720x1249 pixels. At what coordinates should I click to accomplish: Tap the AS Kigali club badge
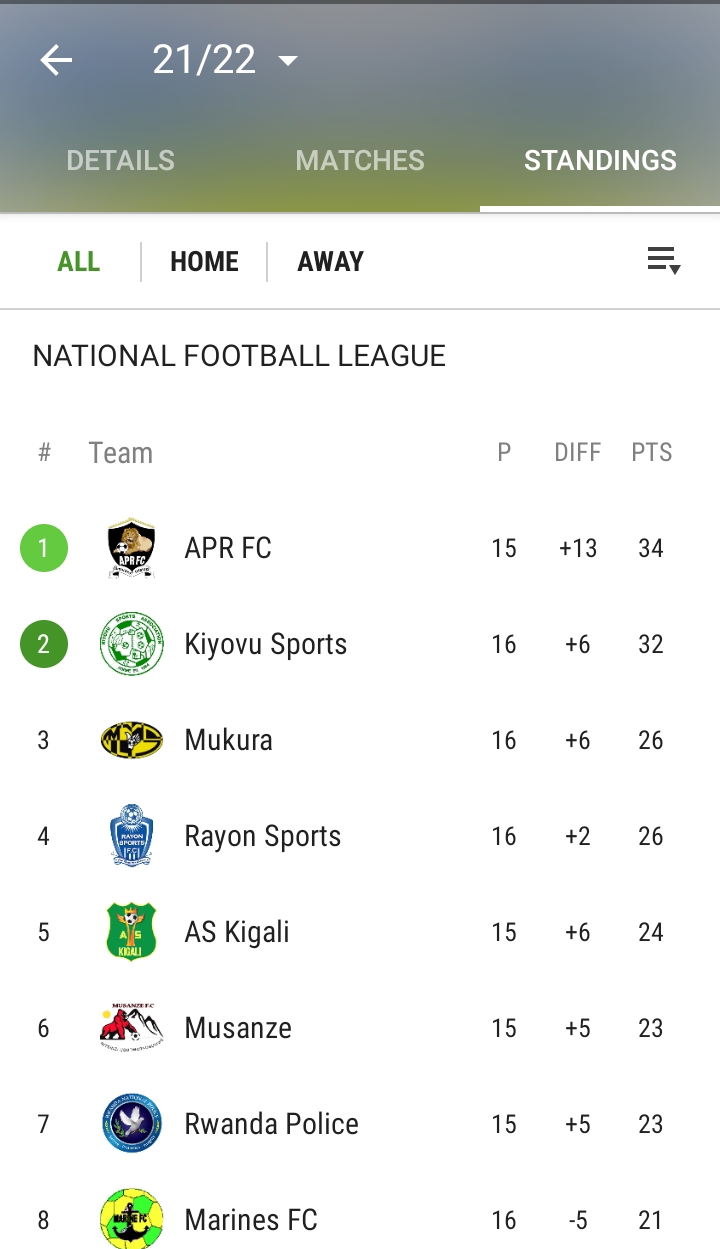(132, 932)
